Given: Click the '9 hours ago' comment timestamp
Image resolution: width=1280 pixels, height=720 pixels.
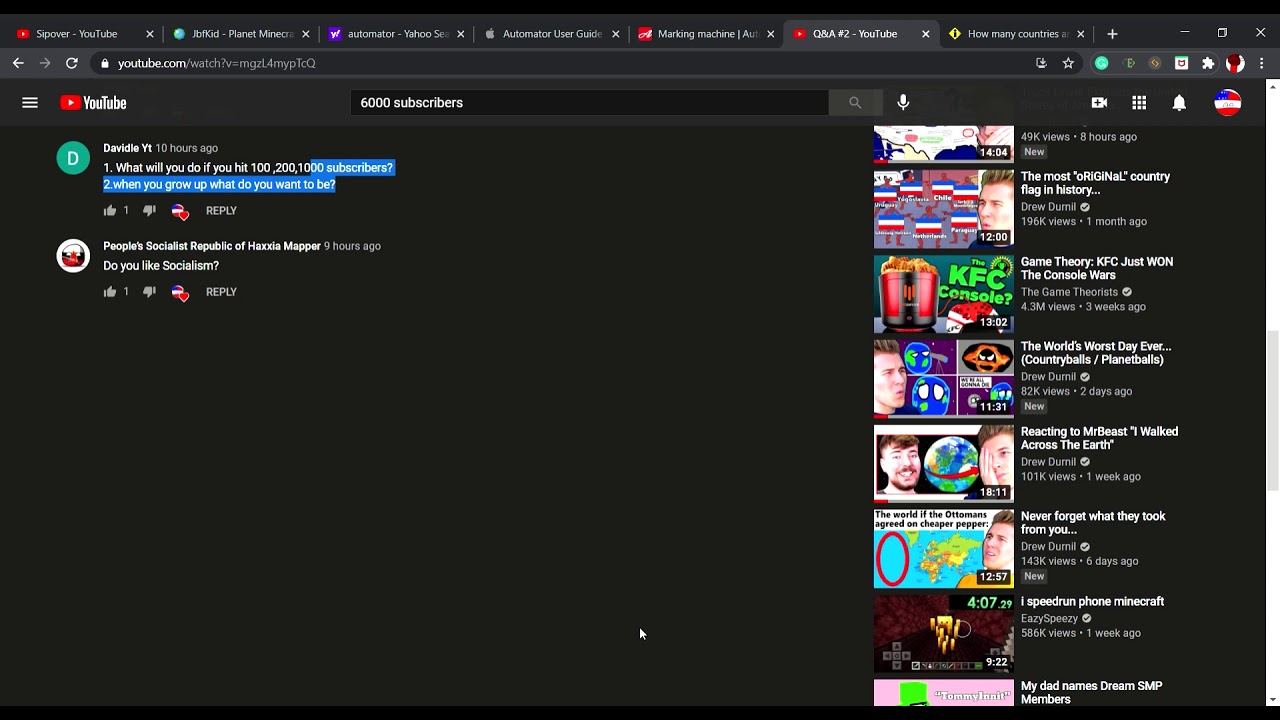Looking at the screenshot, I should [352, 246].
